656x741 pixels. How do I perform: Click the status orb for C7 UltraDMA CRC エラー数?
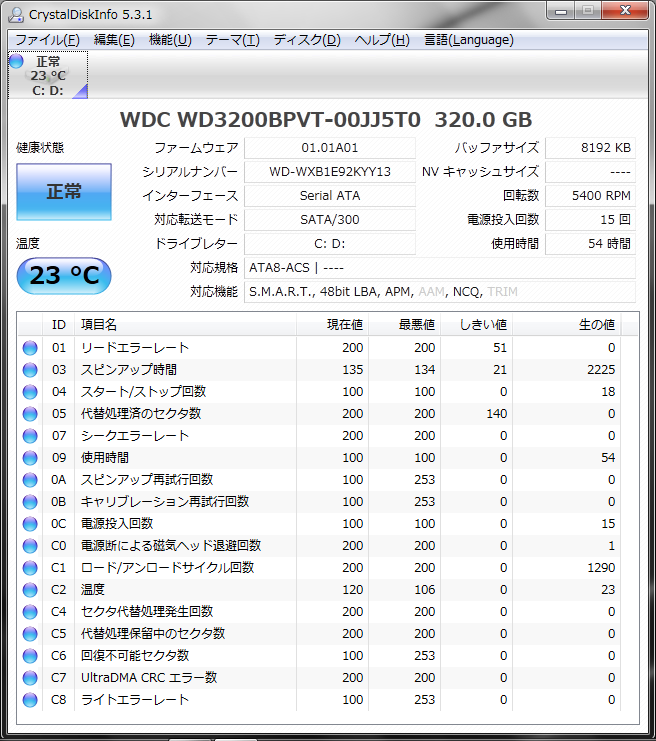point(30,678)
